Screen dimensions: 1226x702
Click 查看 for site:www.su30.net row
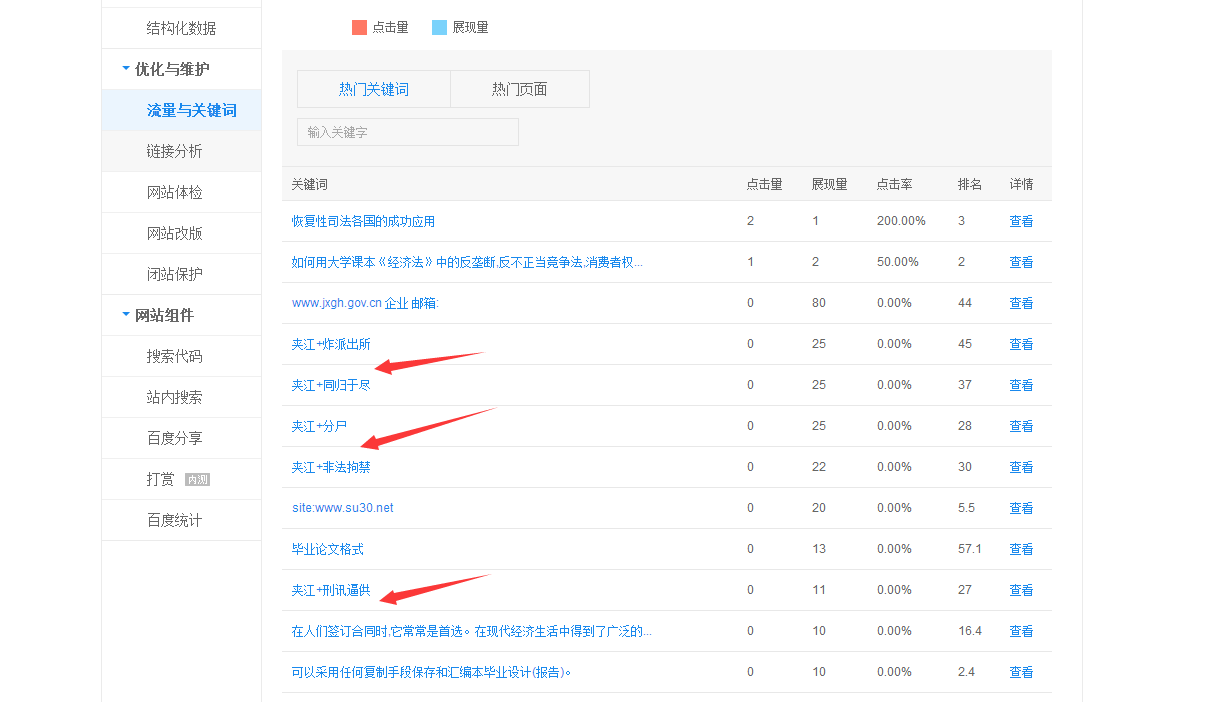coord(1021,508)
